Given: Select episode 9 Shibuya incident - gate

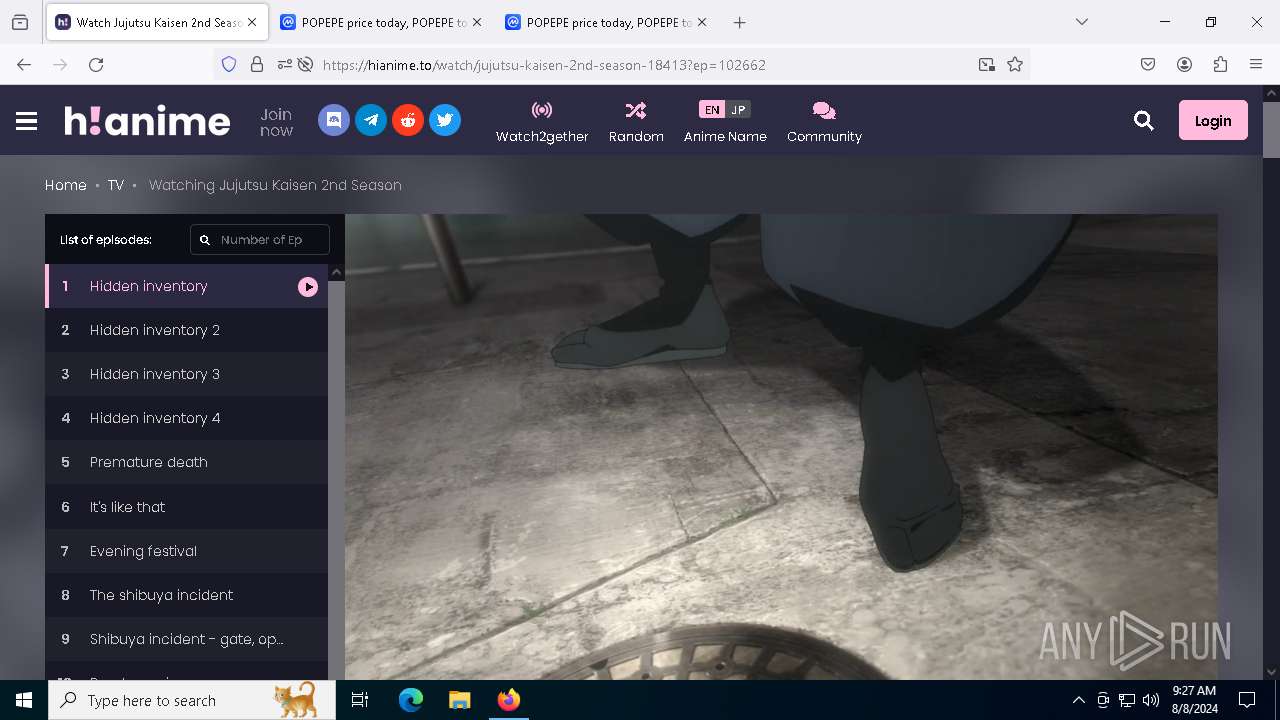Looking at the screenshot, I should point(186,639).
